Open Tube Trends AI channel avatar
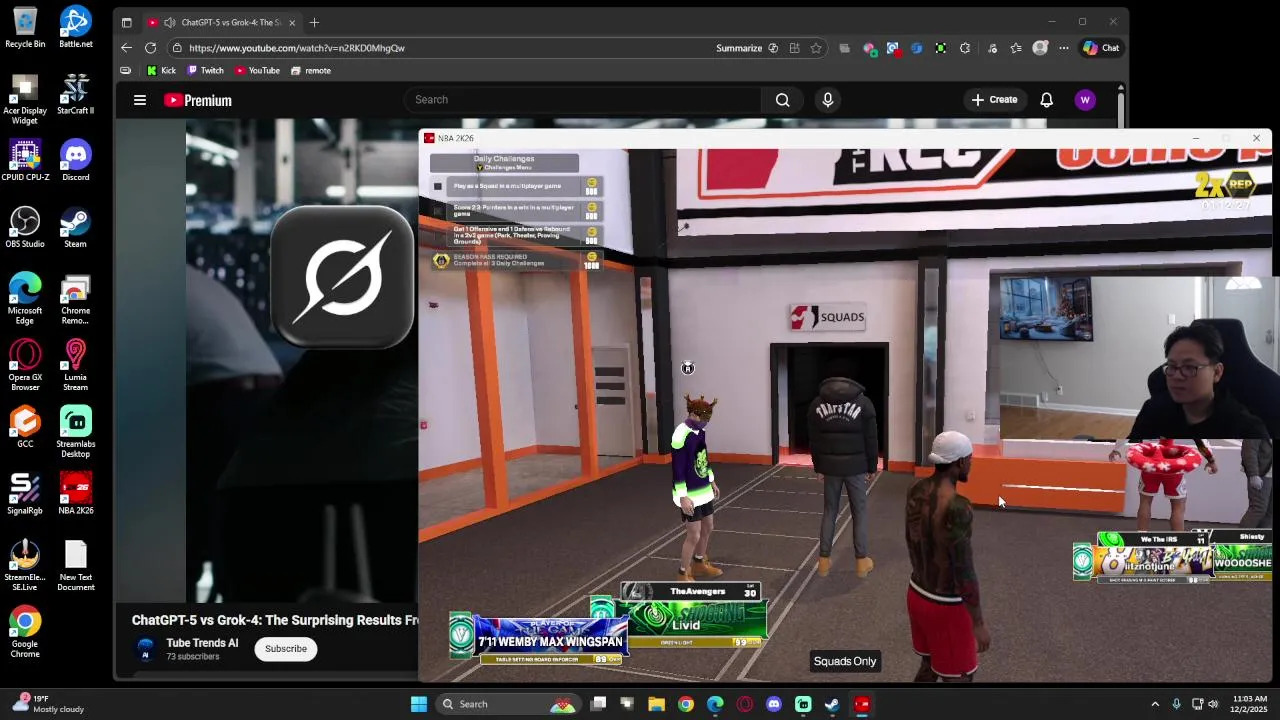The width and height of the screenshot is (1280, 720). pos(146,649)
